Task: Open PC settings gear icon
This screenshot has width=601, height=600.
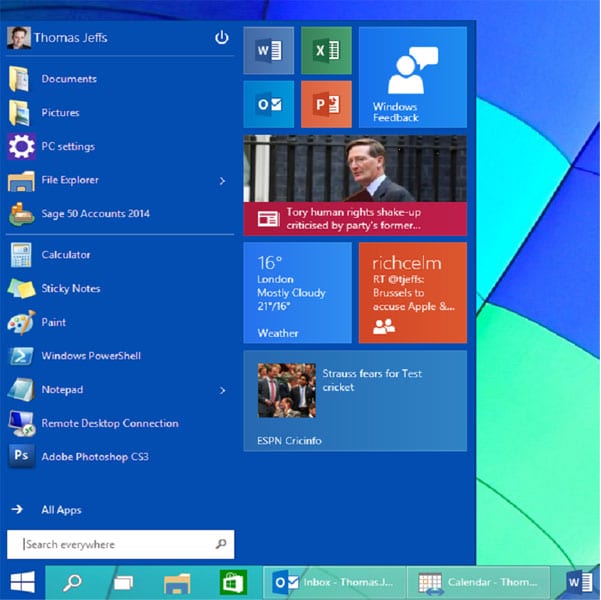Action: click(x=21, y=146)
